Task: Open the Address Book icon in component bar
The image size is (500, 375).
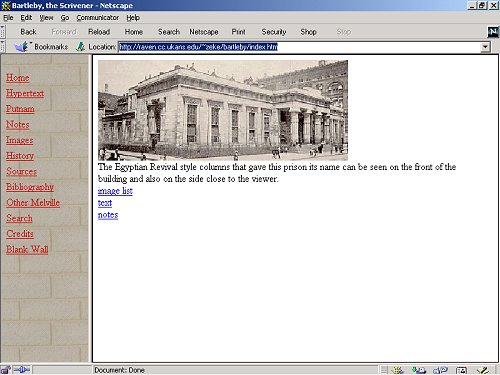Action: [x=462, y=370]
